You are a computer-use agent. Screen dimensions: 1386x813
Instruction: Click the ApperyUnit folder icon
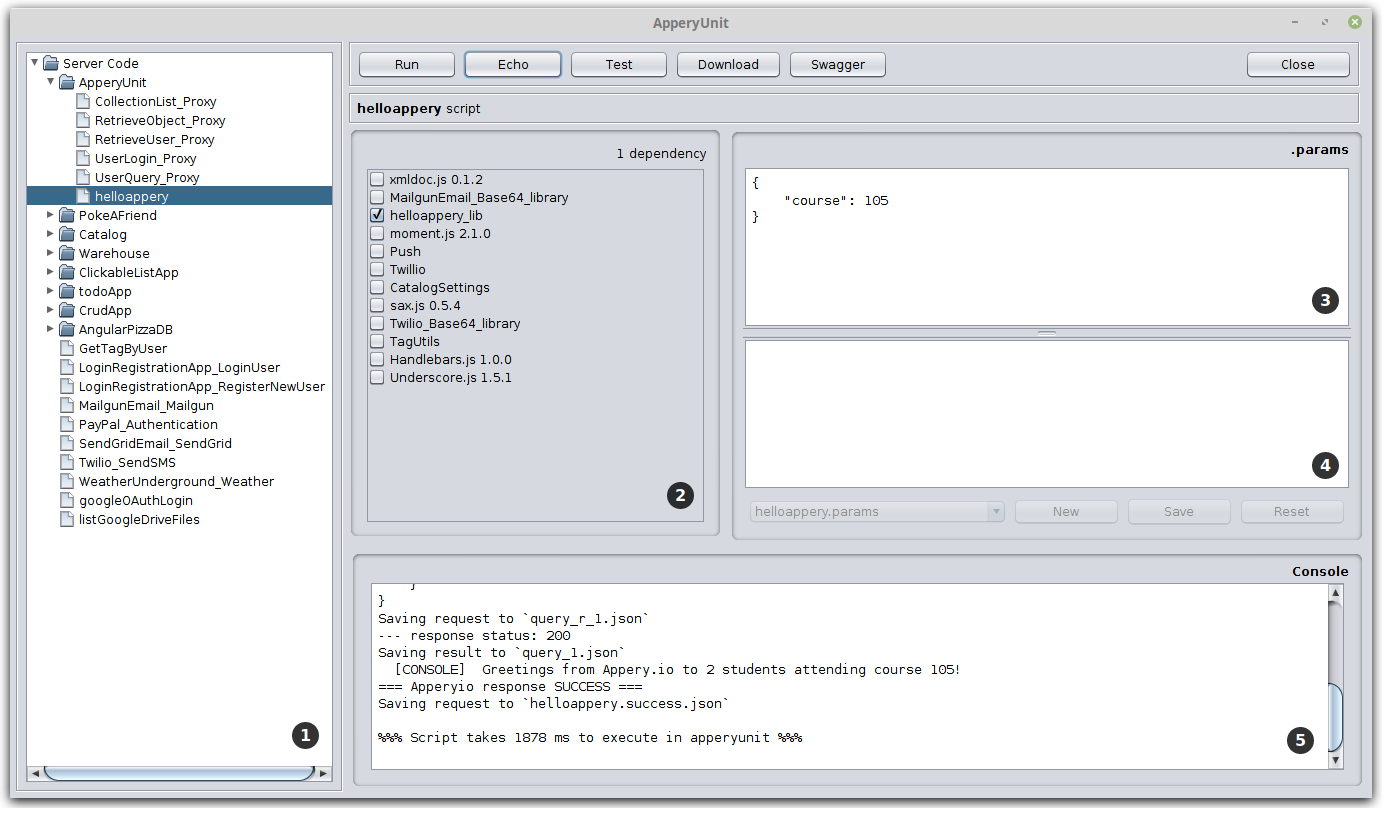click(x=67, y=82)
